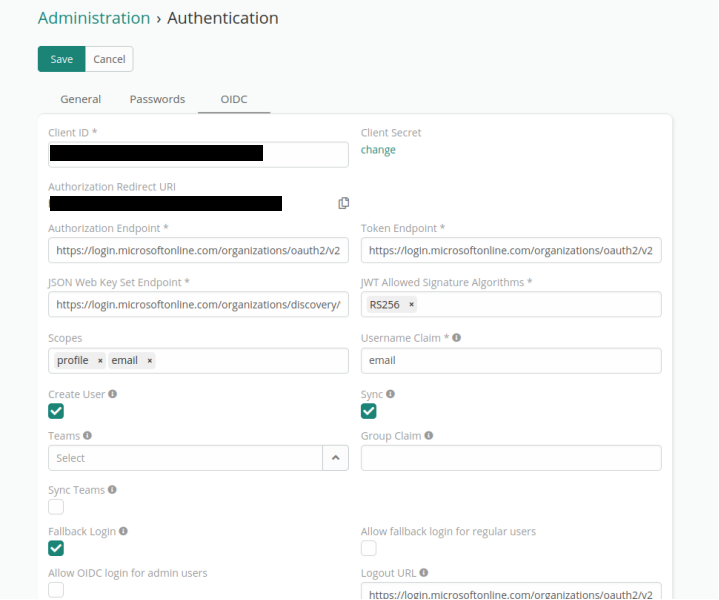Image resolution: width=719 pixels, height=600 pixels.
Task: Click the Group Claim input field
Action: (510, 458)
